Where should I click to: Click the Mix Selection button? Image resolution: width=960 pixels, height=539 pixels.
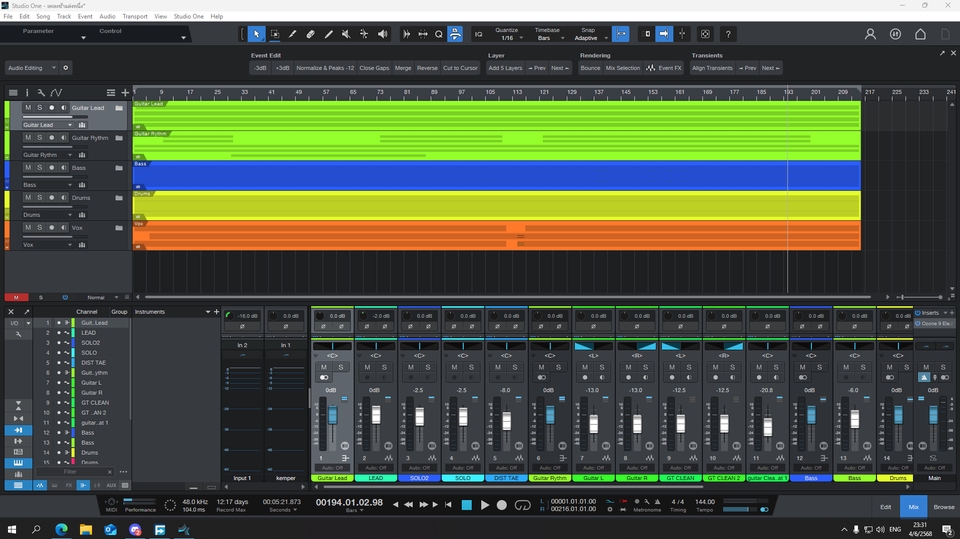click(623, 68)
